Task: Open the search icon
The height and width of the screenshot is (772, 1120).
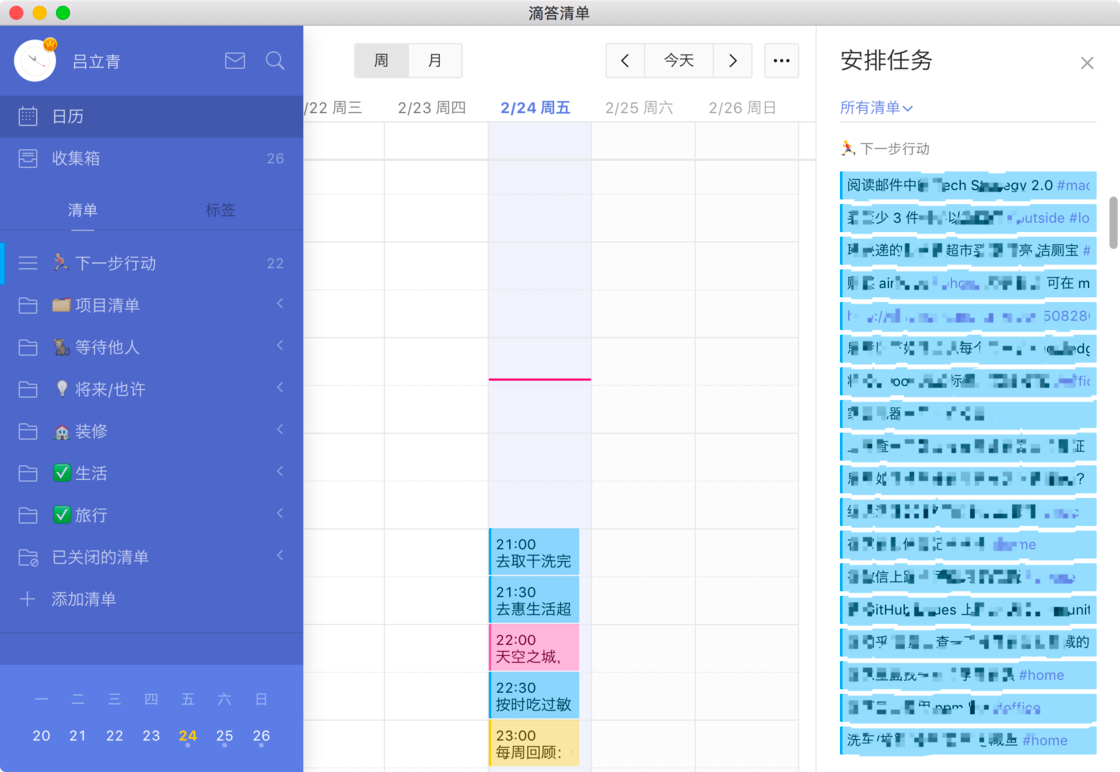Action: 274,61
